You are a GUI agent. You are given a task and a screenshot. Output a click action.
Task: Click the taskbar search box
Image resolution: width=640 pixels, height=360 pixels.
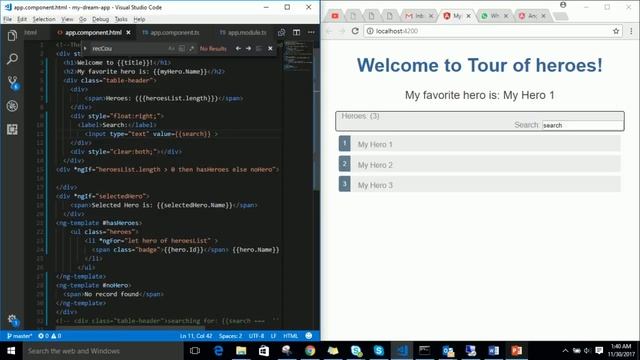(x=103, y=351)
